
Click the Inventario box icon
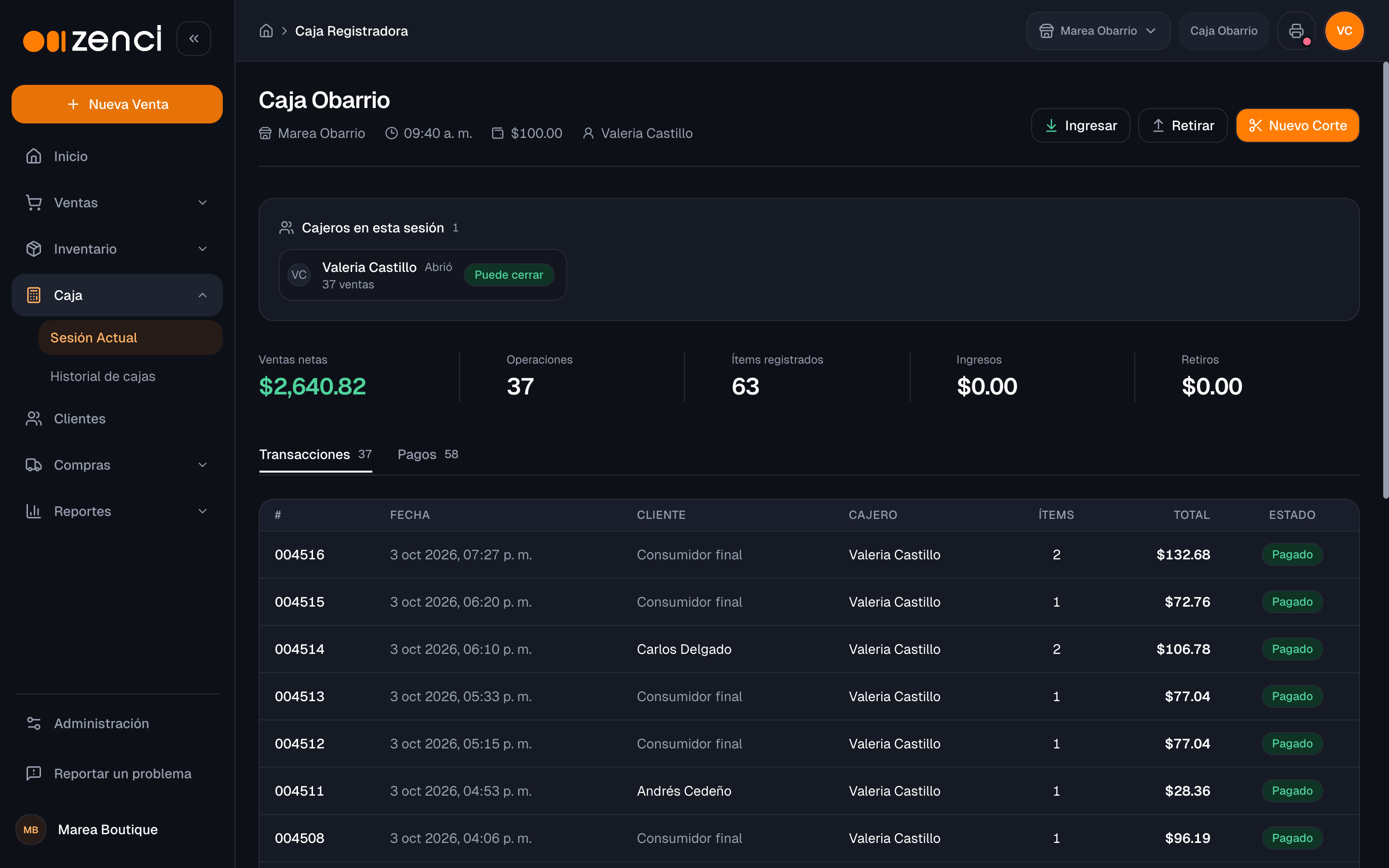point(34,248)
